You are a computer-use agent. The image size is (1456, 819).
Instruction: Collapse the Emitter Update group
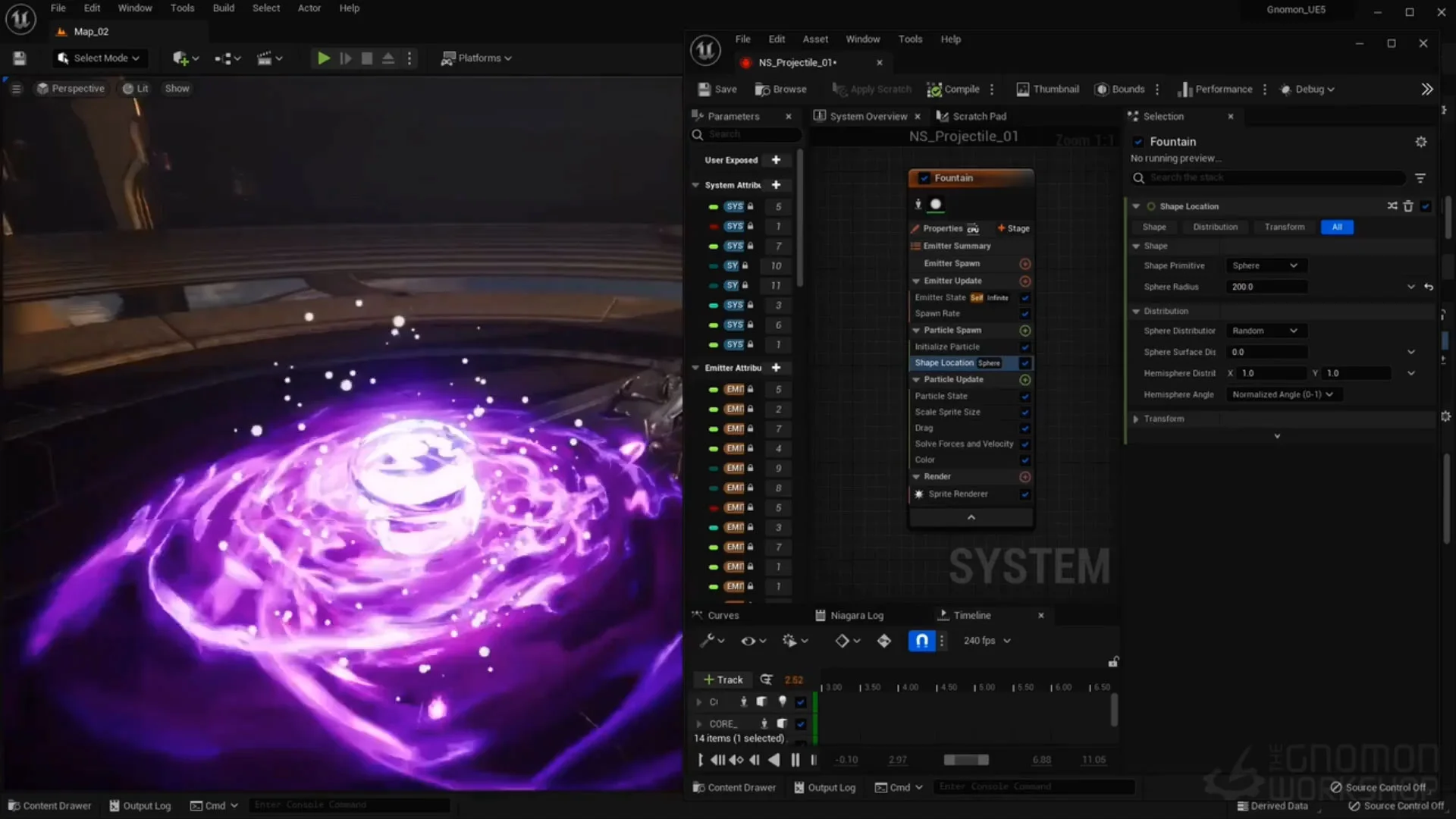tap(916, 281)
